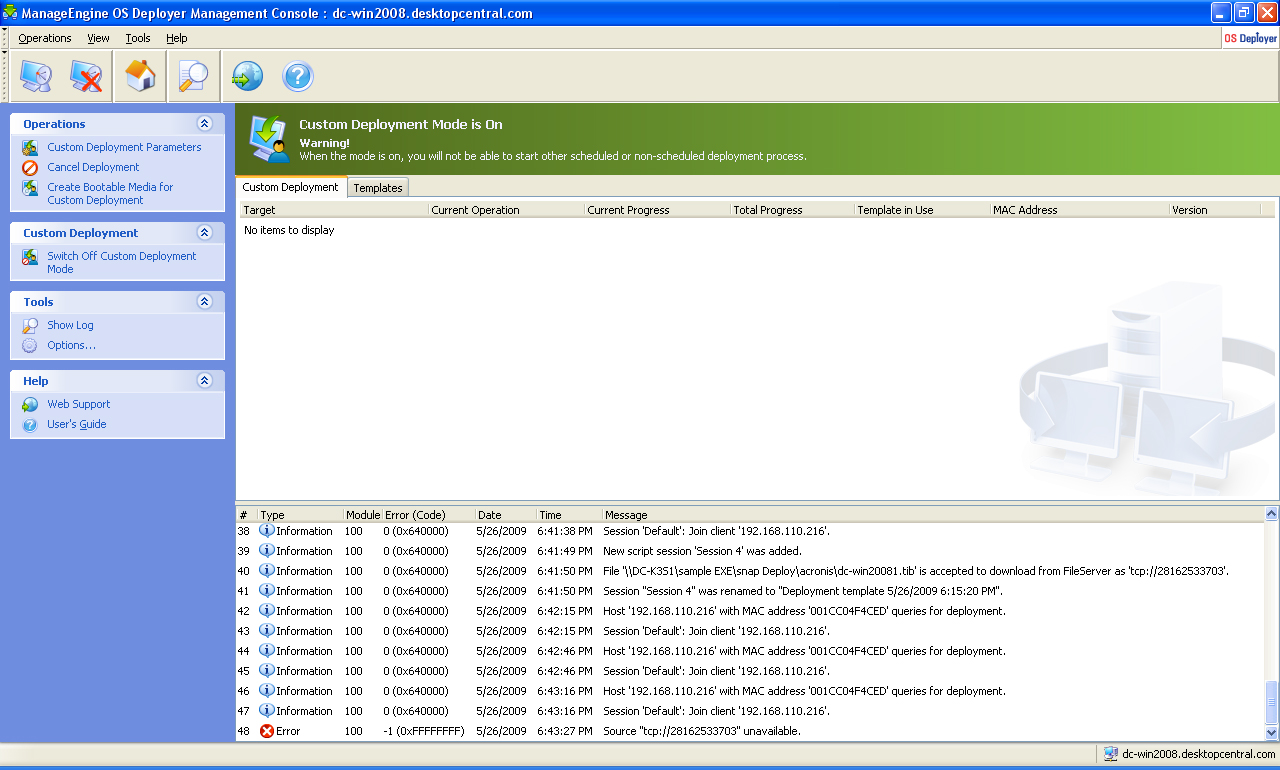This screenshot has height=770, width=1280.
Task: Collapse the Help sidebar panel
Action: point(205,381)
